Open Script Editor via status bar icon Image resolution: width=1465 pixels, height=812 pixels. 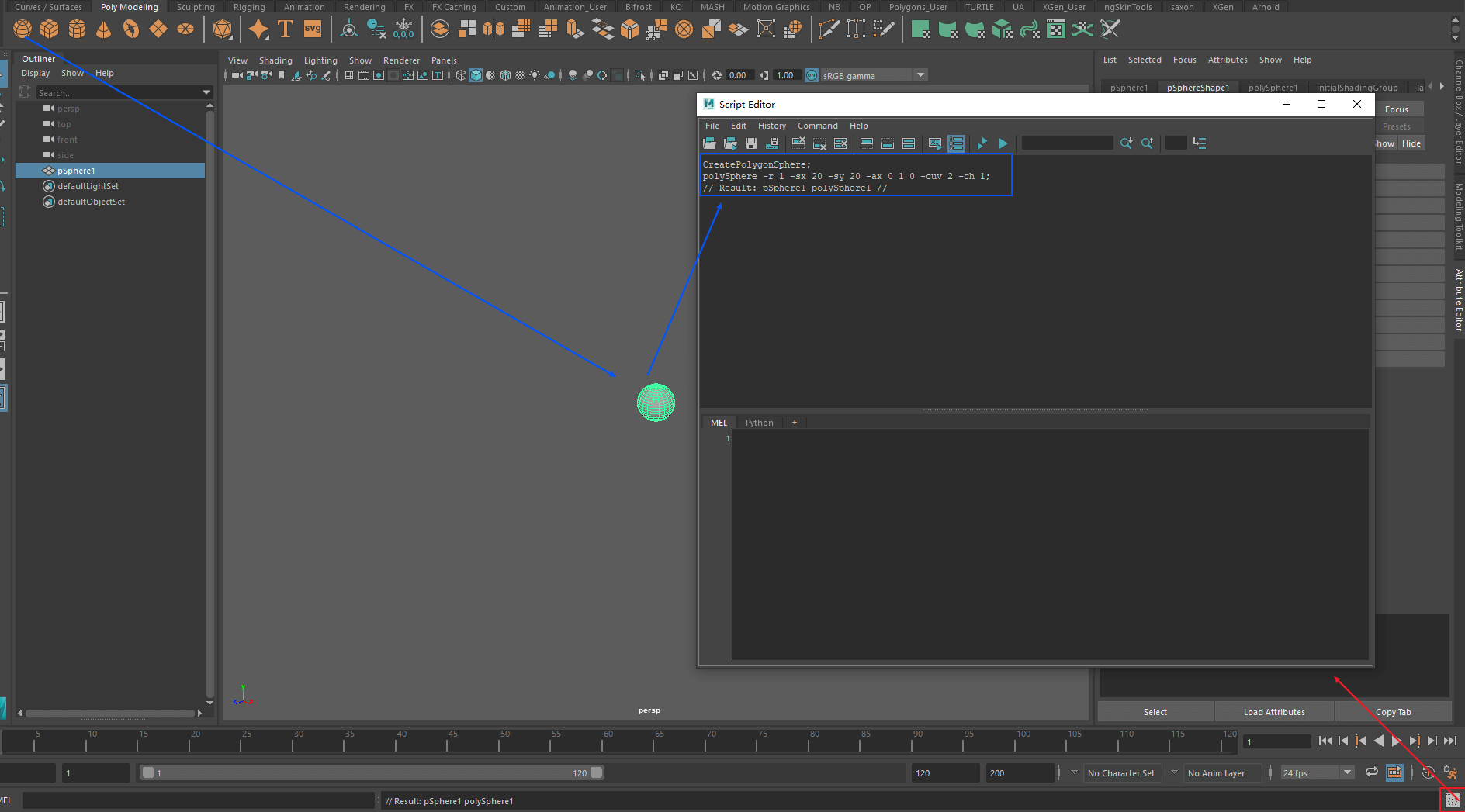click(1452, 800)
